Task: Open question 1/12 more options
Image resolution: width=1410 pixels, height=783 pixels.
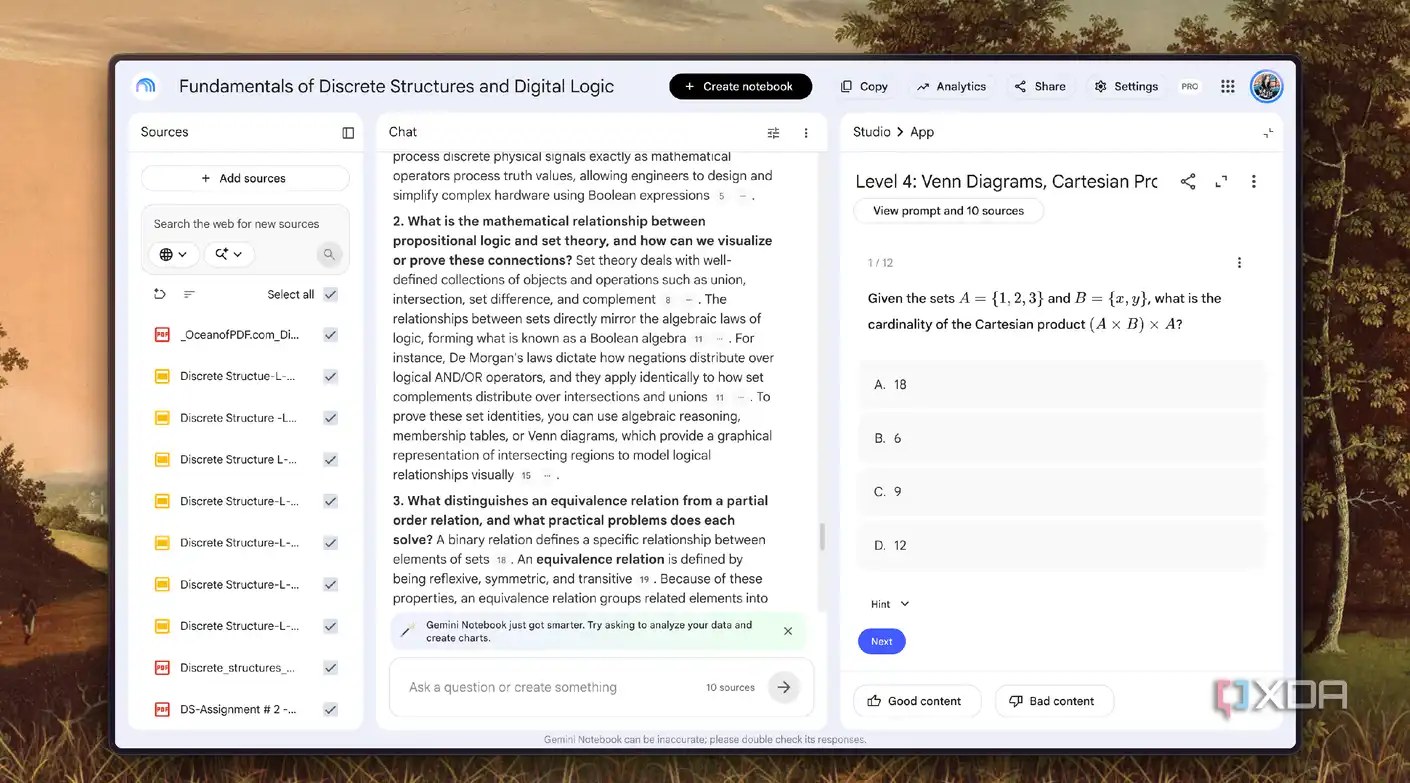Action: [x=1239, y=263]
